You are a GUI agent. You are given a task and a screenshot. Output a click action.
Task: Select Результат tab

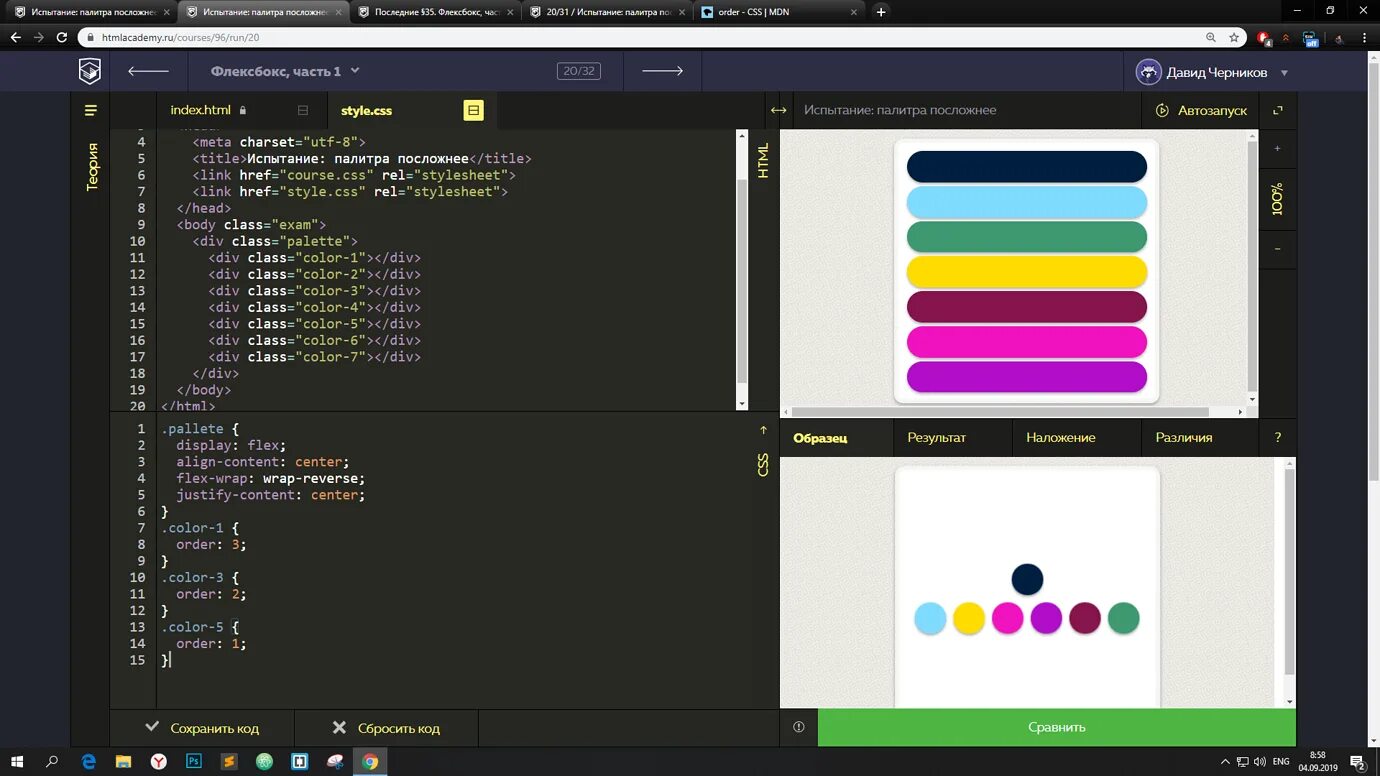(x=936, y=437)
